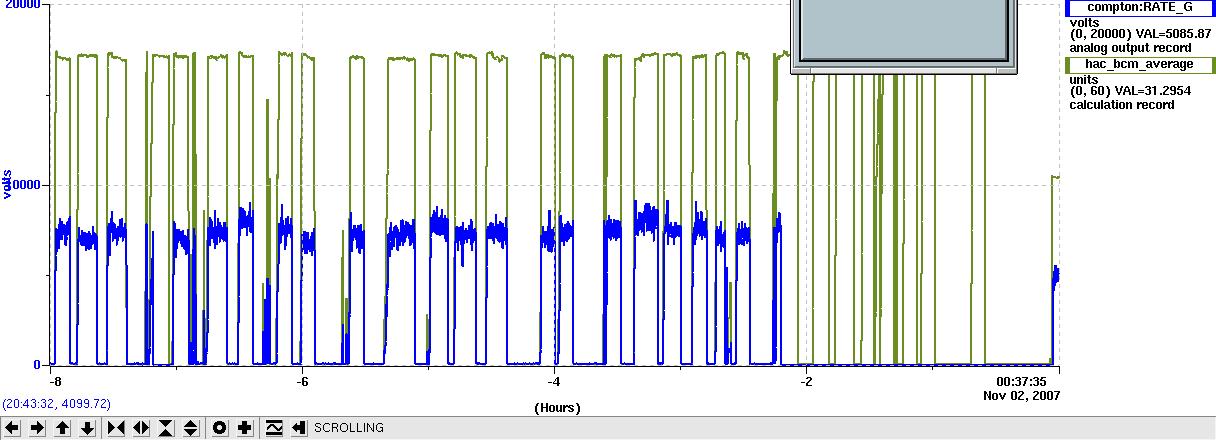Click the 'calculation record' label

click(x=1122, y=105)
